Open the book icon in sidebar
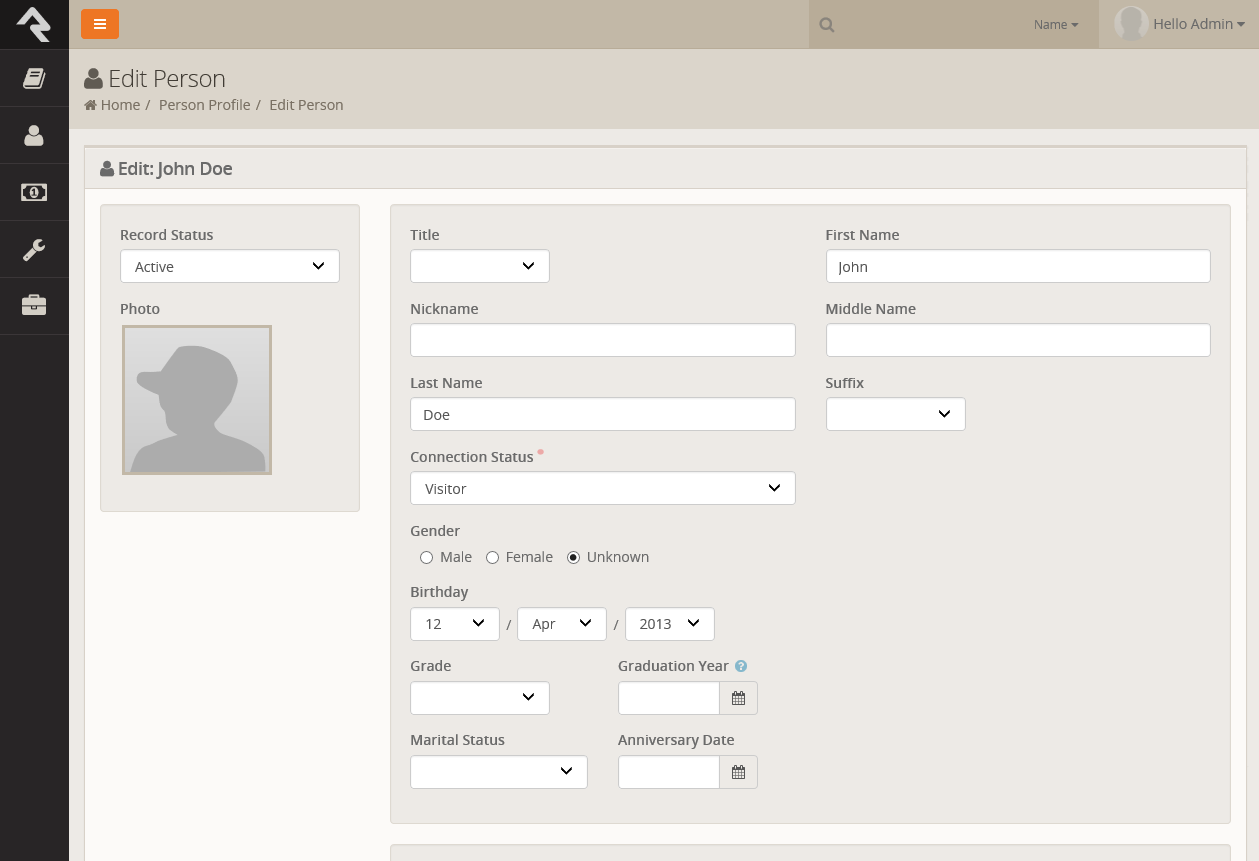Image resolution: width=1259 pixels, height=861 pixels. click(34, 78)
